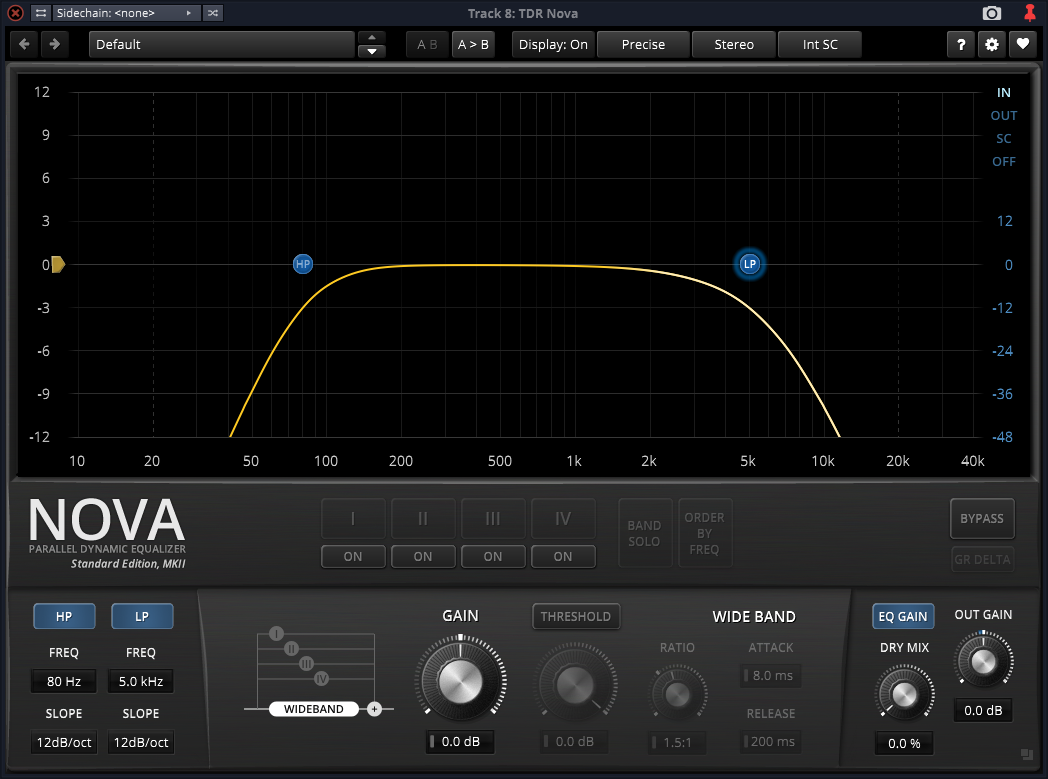Viewport: 1048px width, 779px height.
Task: Select IN analyzer mode
Action: click(1004, 93)
